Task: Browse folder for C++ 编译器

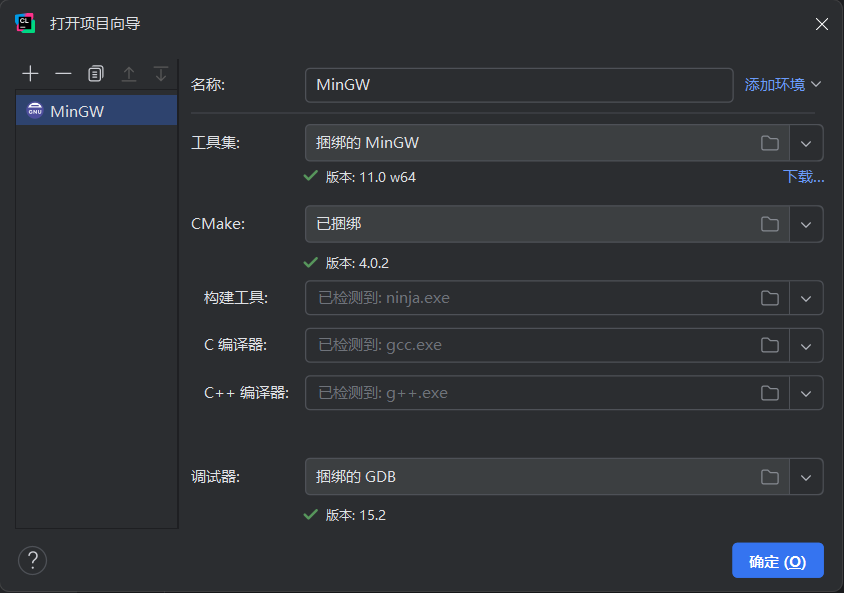Action: click(x=770, y=393)
